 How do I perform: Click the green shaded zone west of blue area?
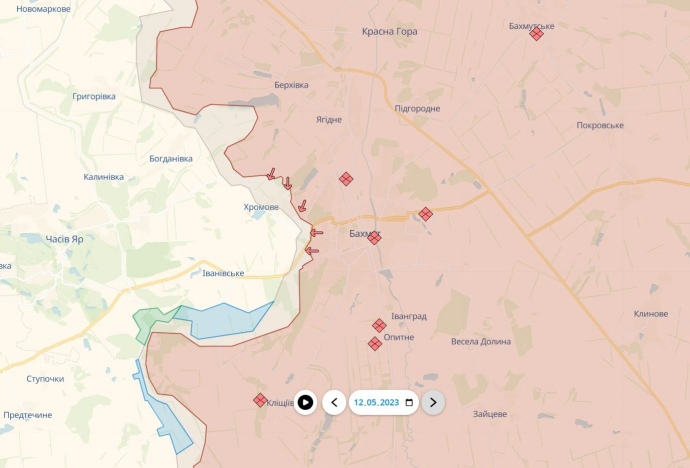tap(152, 323)
